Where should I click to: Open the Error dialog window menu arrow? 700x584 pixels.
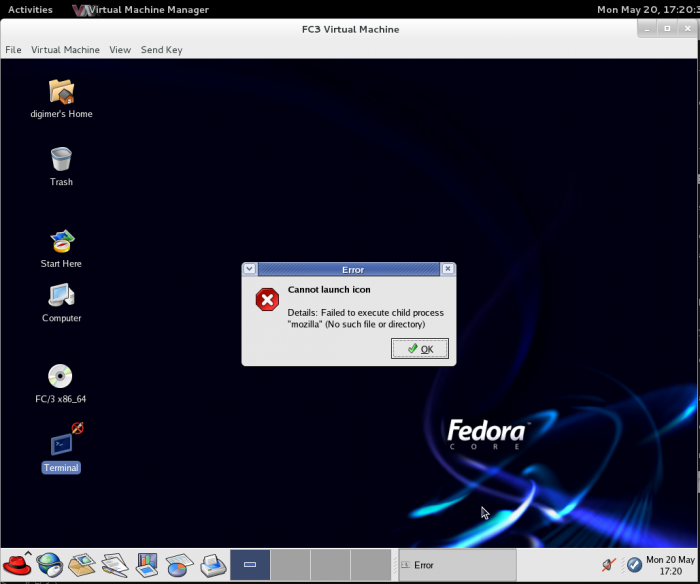point(250,269)
